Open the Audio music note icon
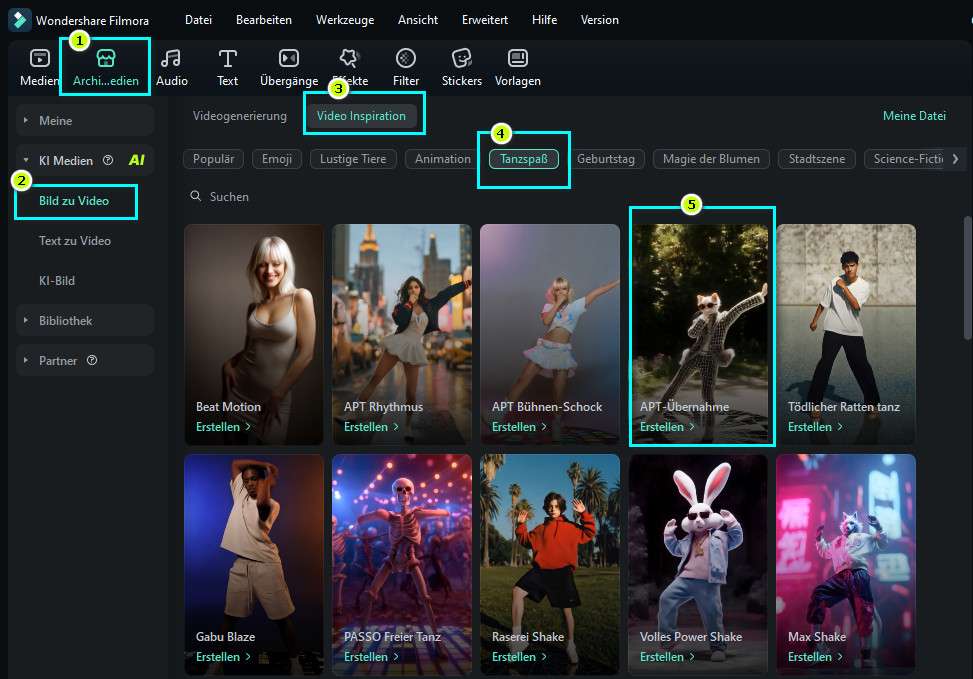This screenshot has height=679, width=973. click(171, 58)
